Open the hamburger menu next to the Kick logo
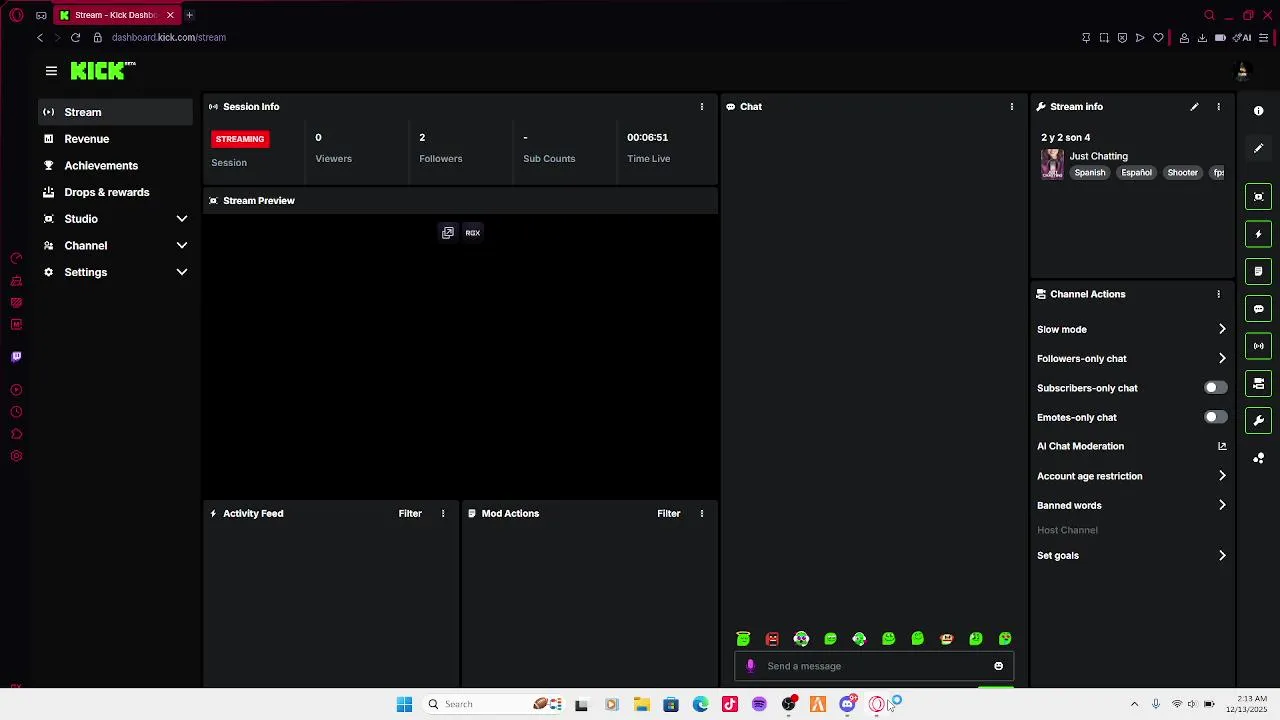This screenshot has height=720, width=1280. [51, 71]
